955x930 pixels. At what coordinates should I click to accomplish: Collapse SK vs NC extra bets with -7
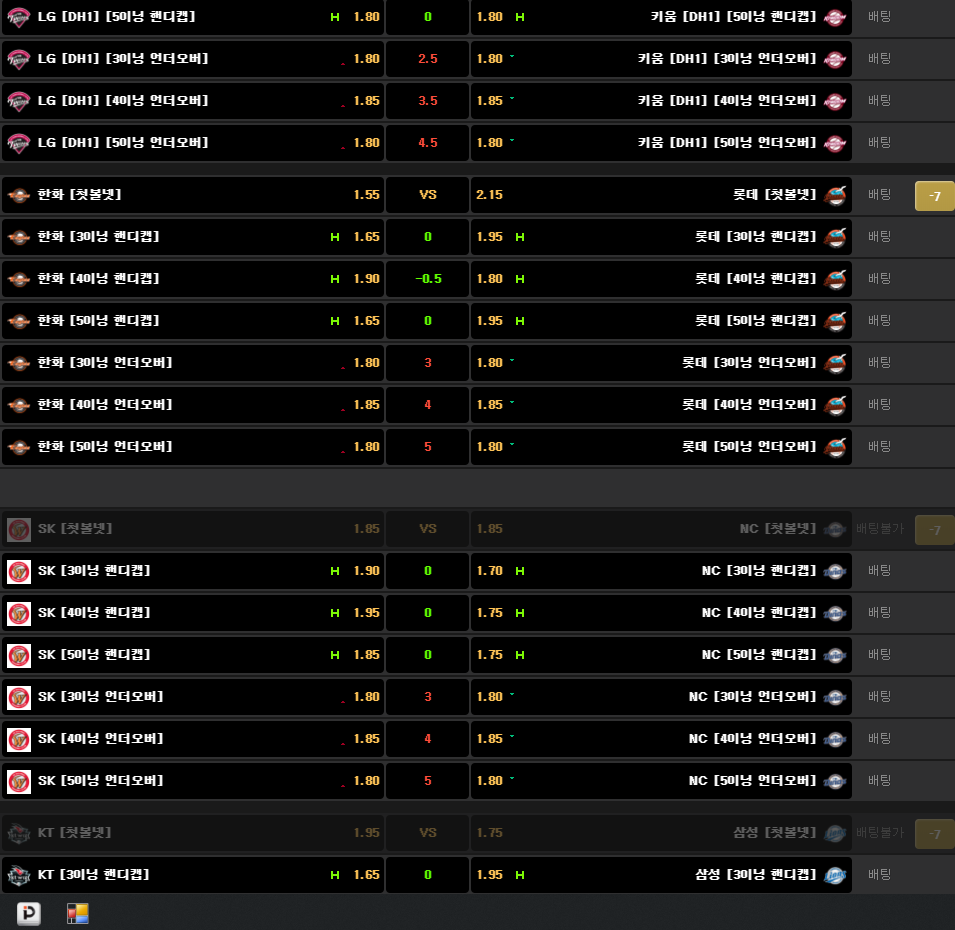click(x=934, y=530)
